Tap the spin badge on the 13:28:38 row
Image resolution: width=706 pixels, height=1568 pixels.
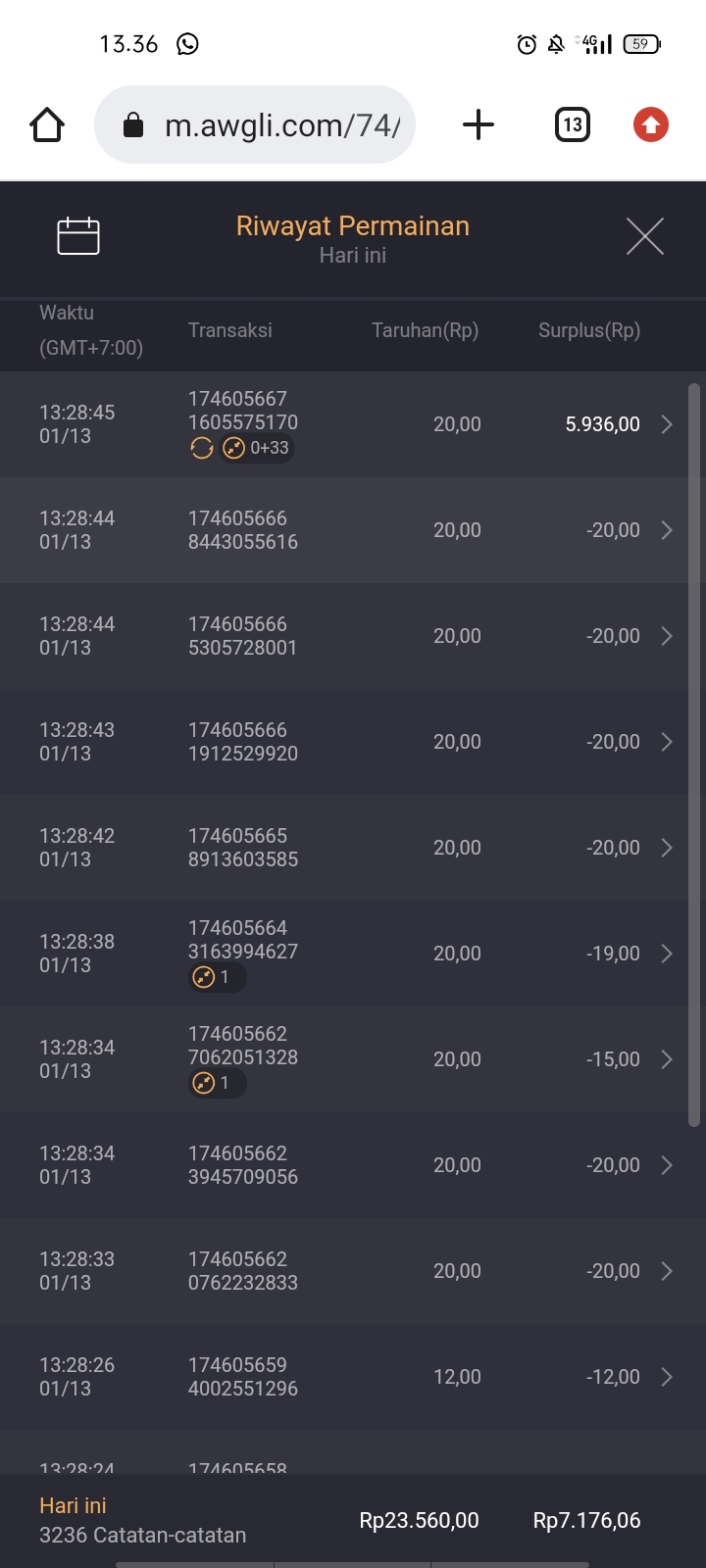tap(216, 977)
